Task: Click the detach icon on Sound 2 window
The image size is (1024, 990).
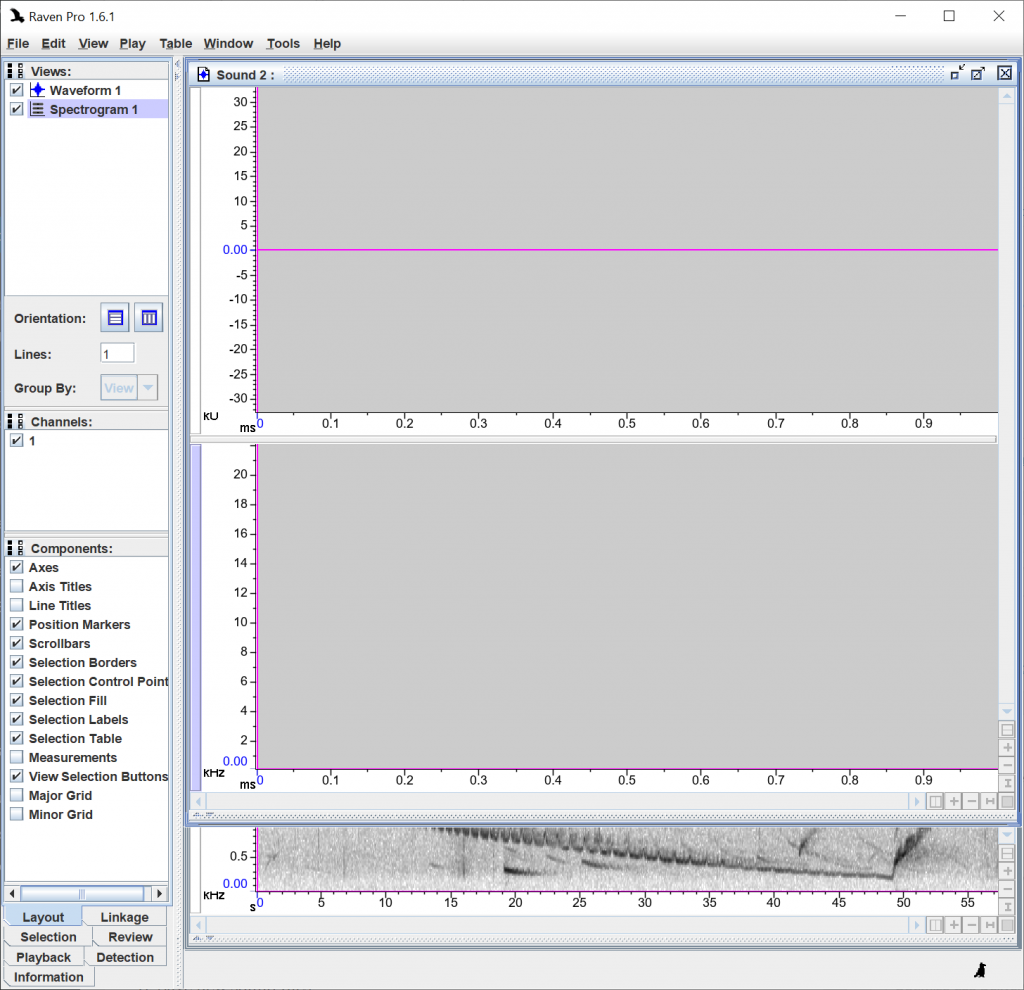Action: [x=977, y=73]
